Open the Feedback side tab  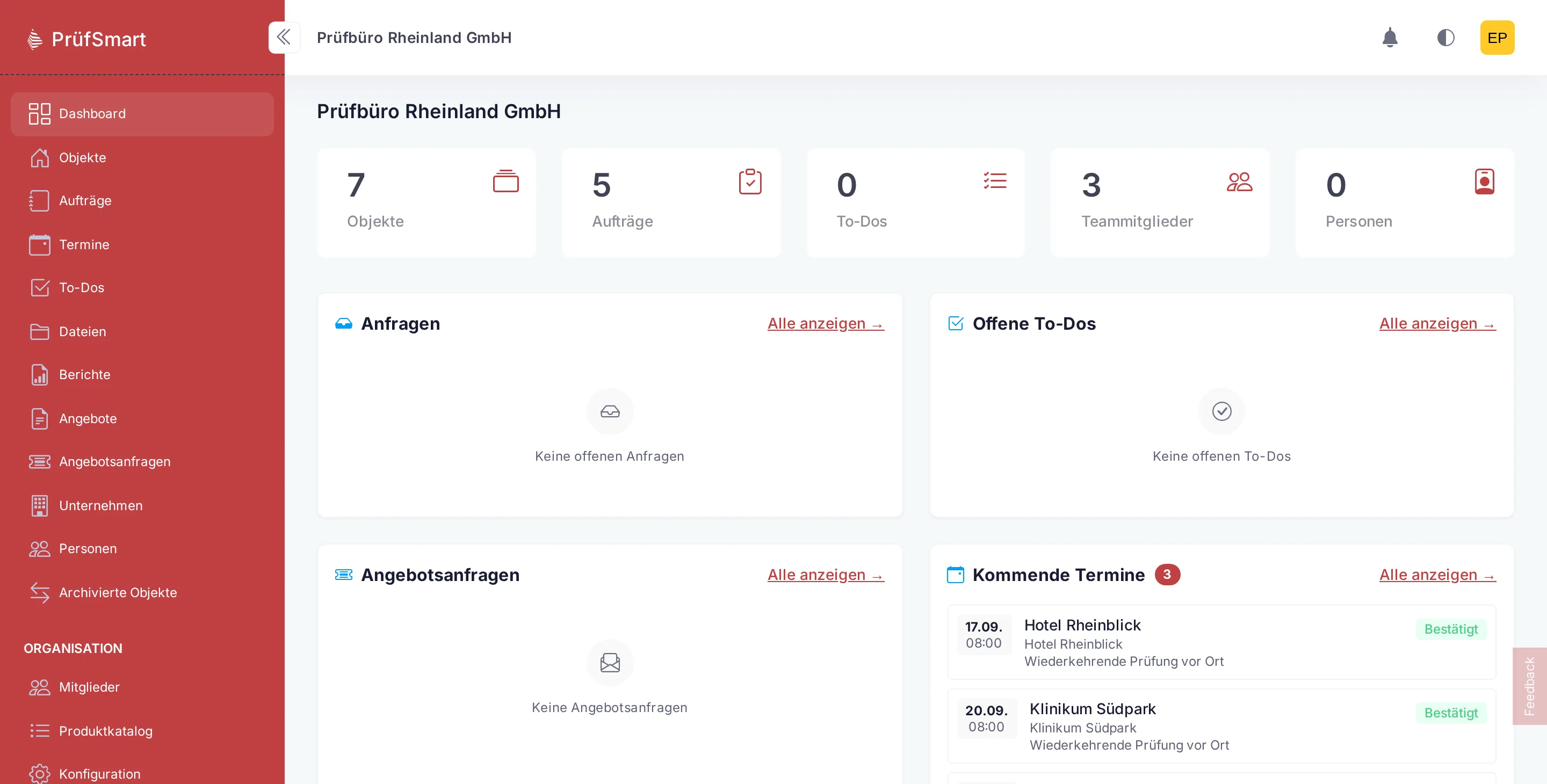coord(1529,686)
